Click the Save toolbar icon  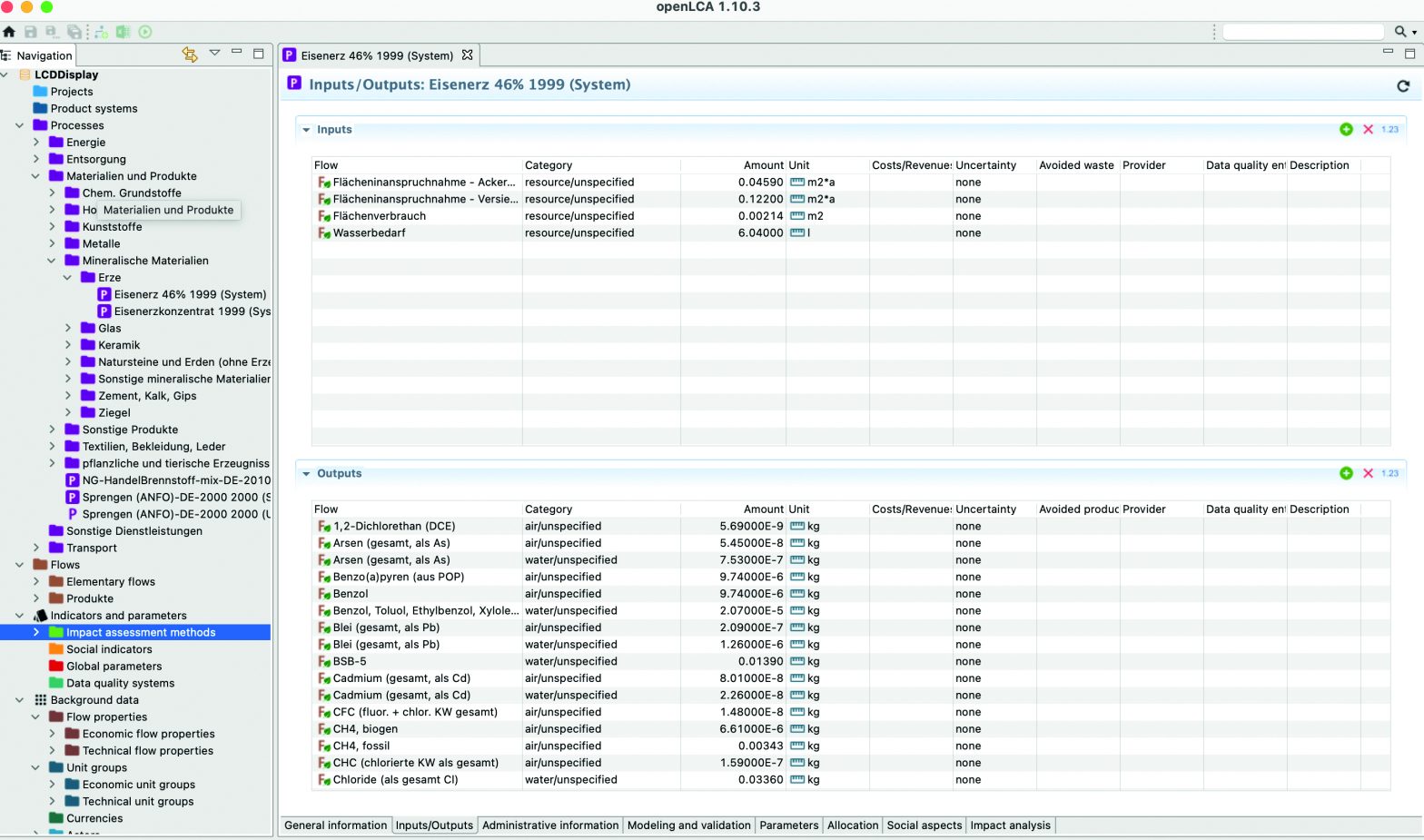coord(31,32)
